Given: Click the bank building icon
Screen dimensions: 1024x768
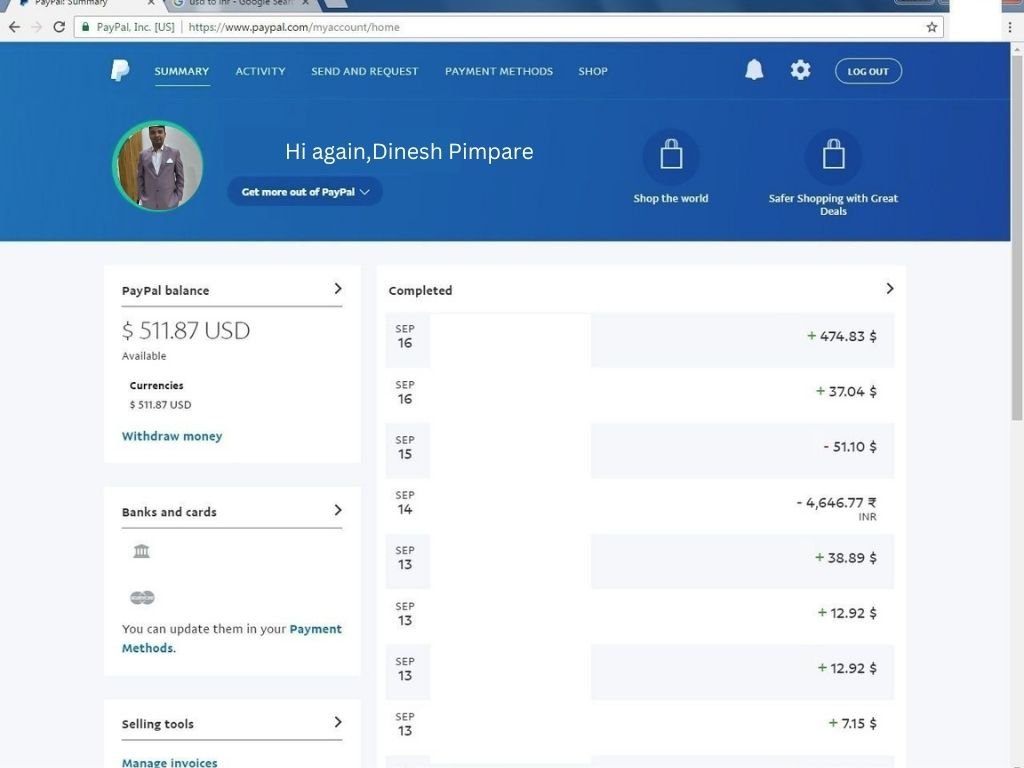Looking at the screenshot, I should coord(142,551).
